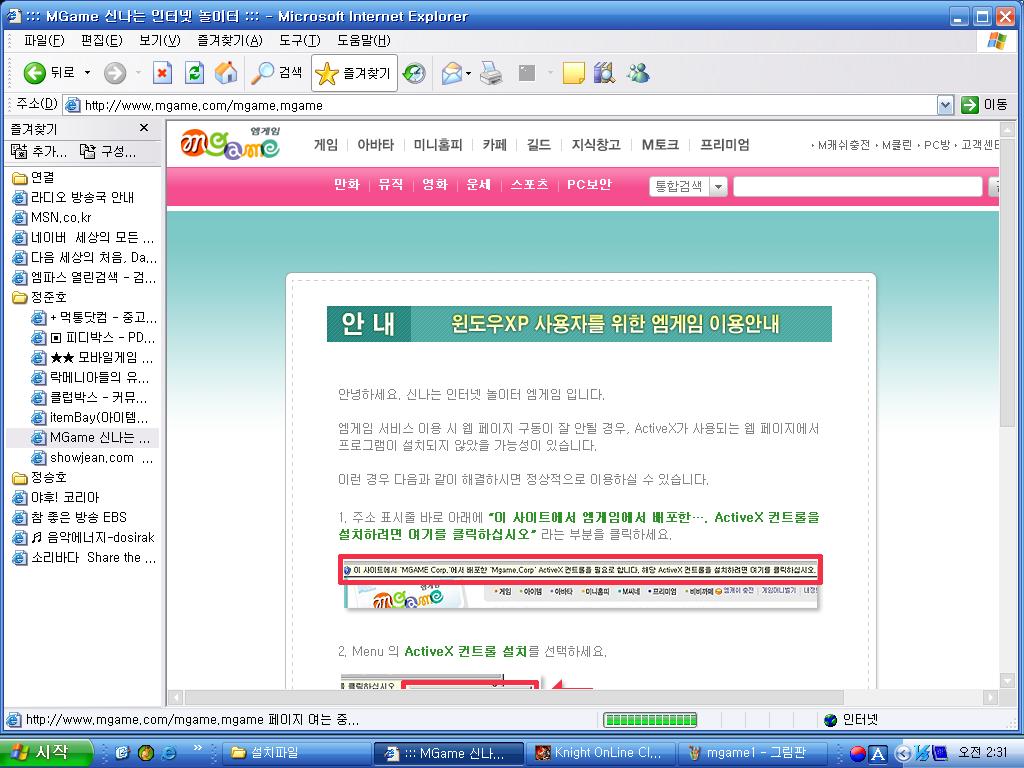Stop loading the page with the red X icon
1024x768 pixels.
point(162,72)
